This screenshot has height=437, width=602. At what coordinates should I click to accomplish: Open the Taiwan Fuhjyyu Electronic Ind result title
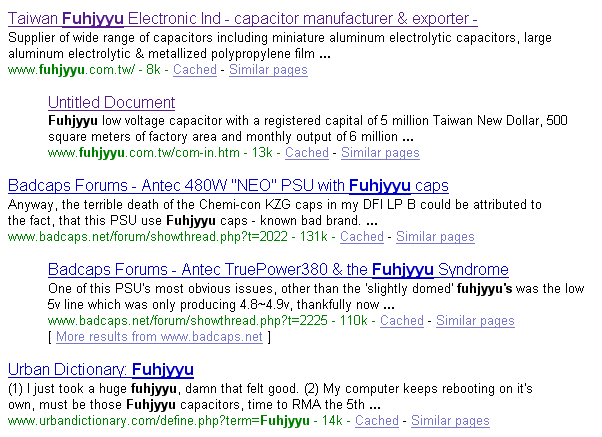tap(243, 18)
